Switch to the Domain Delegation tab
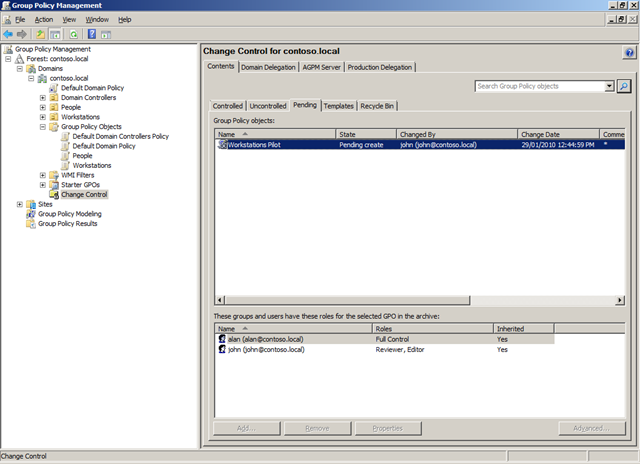Viewport: 640px width, 464px height. pyautogui.click(x=269, y=67)
